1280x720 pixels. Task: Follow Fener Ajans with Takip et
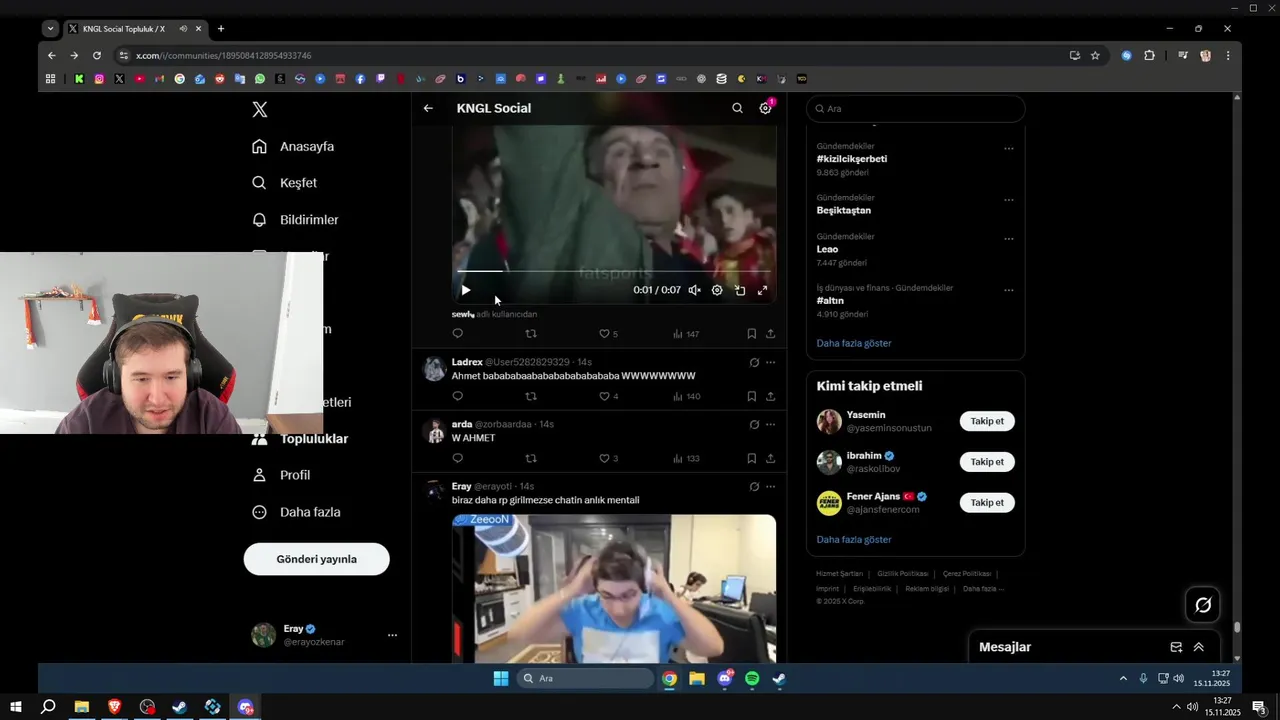coord(987,503)
